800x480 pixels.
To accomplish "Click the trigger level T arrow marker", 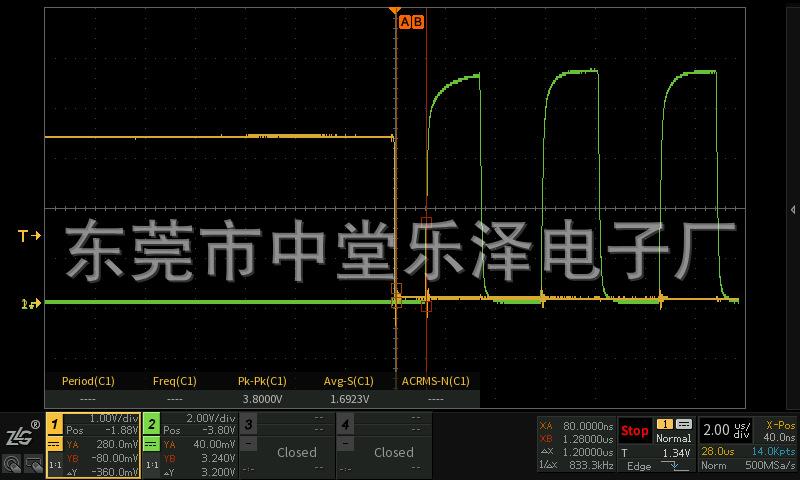I will [29, 236].
